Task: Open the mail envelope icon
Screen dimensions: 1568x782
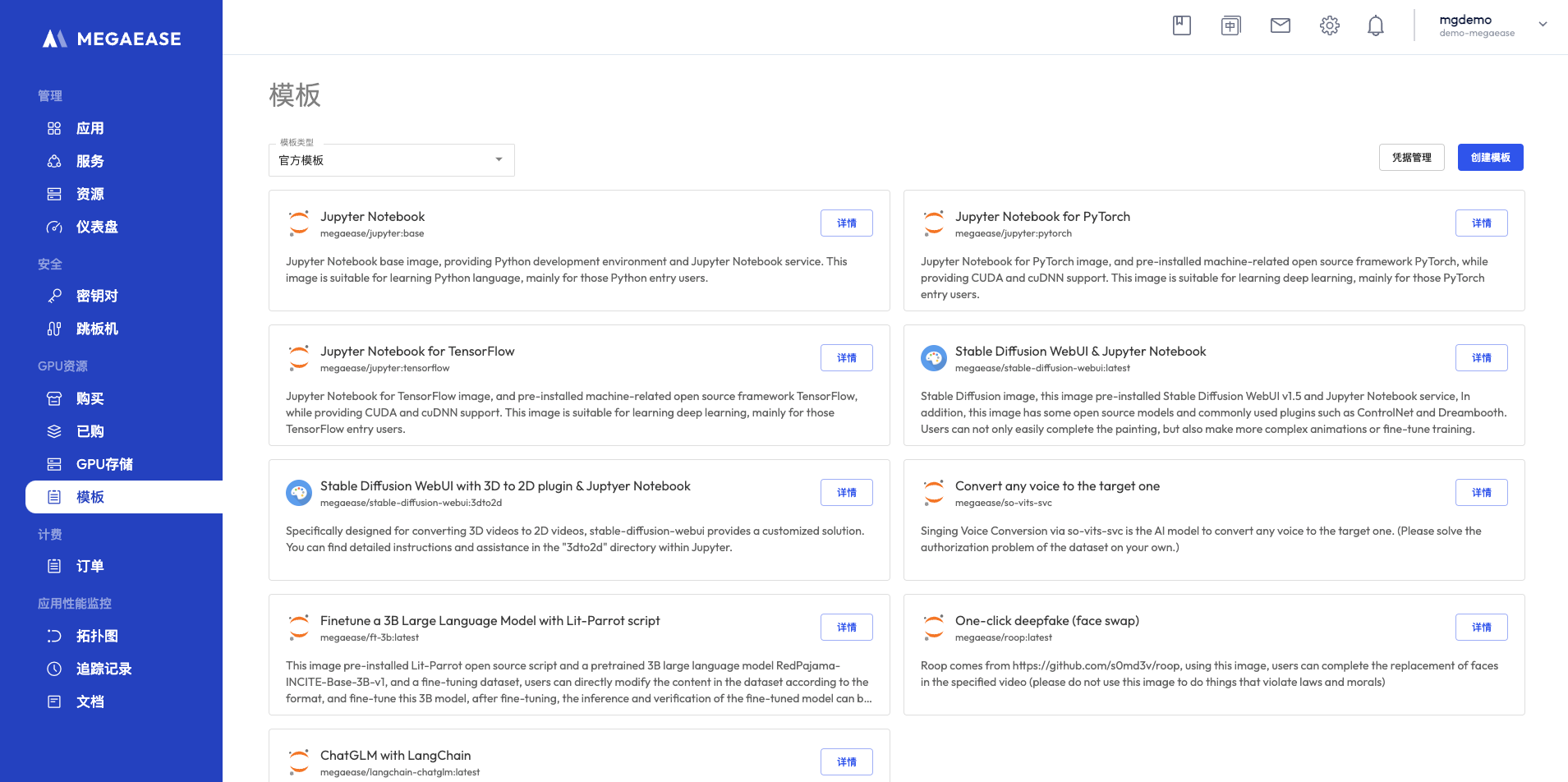Action: click(x=1280, y=25)
